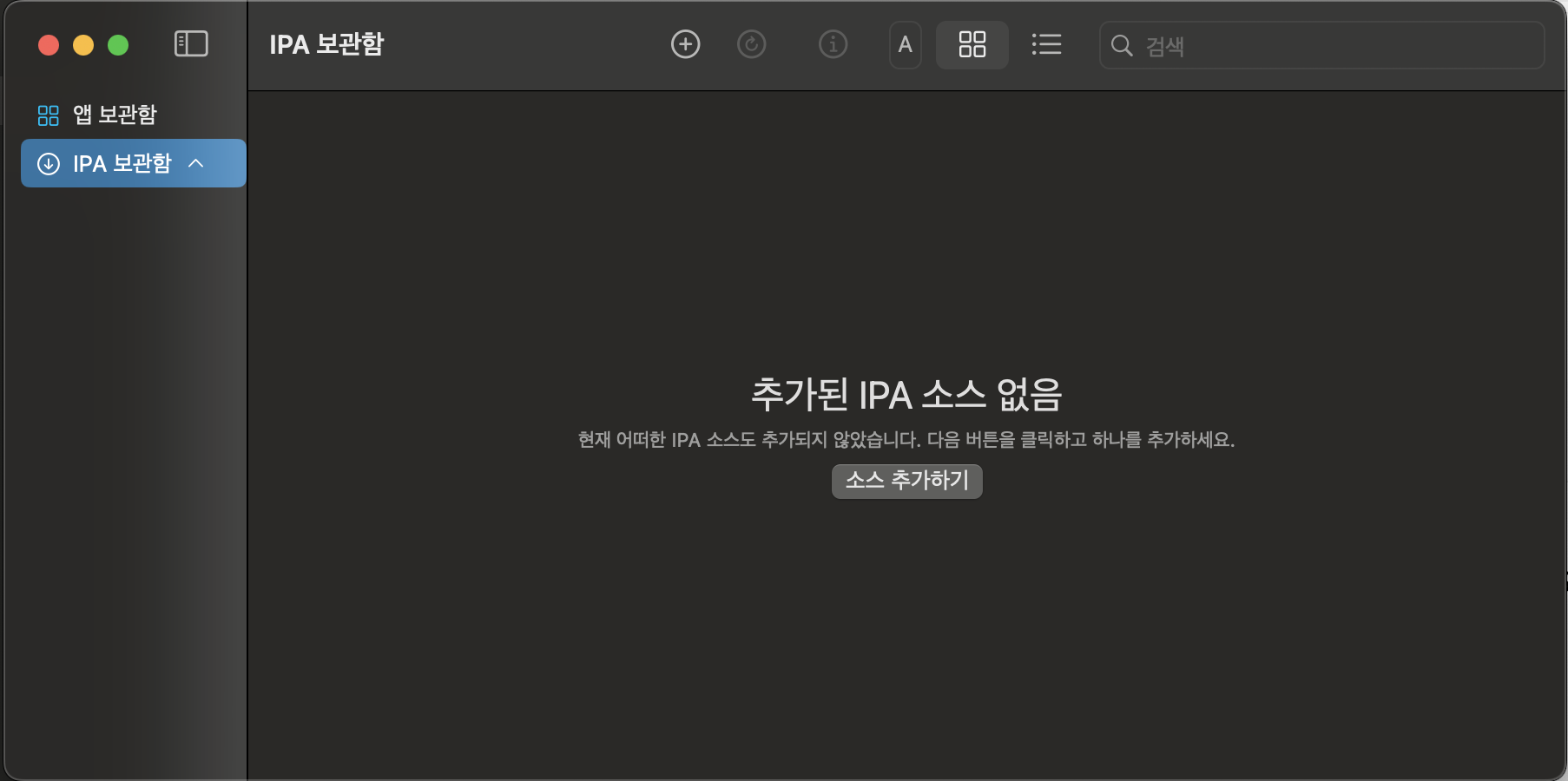Select IPA 보관함 sidebar item
Screen dimensions: 1568x781
[x=134, y=163]
